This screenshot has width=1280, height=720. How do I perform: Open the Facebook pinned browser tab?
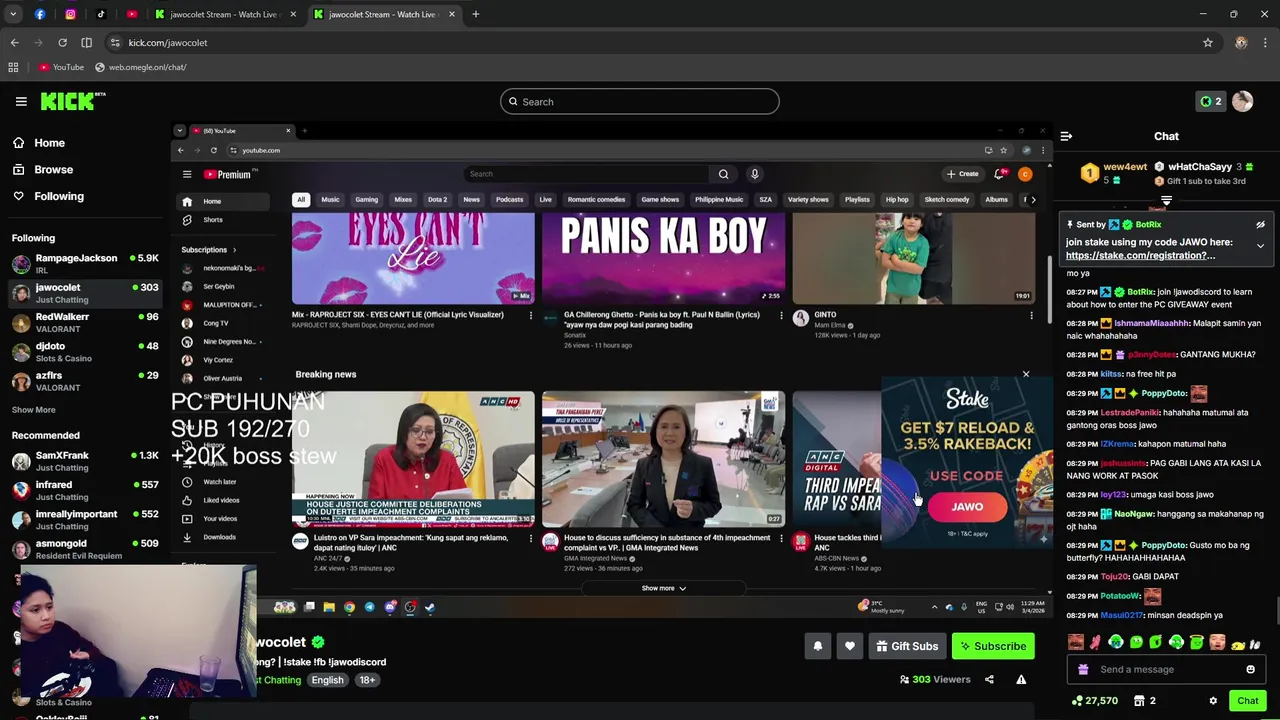(40, 14)
